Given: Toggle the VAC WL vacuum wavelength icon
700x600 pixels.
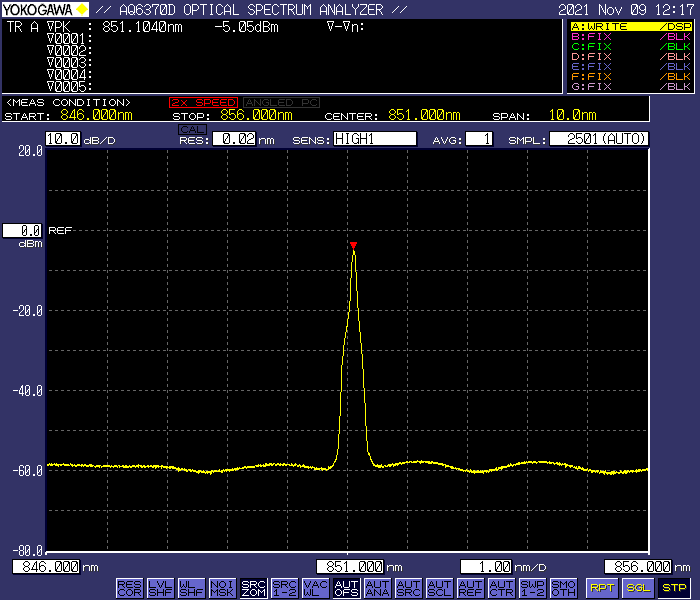Looking at the screenshot, I should (315, 588).
